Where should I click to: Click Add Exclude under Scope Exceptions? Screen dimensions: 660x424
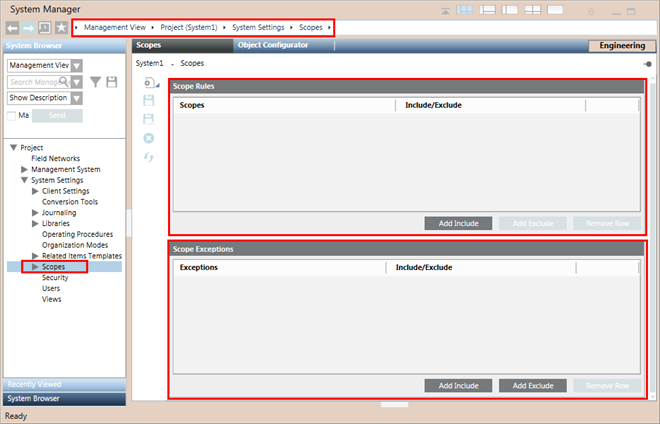click(533, 385)
